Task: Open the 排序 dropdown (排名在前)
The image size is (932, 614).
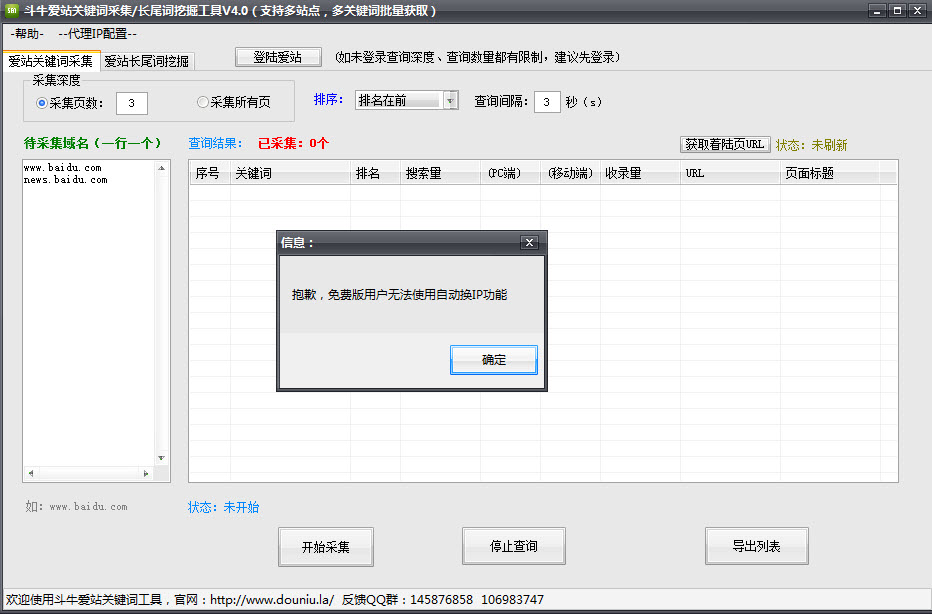Action: (450, 101)
